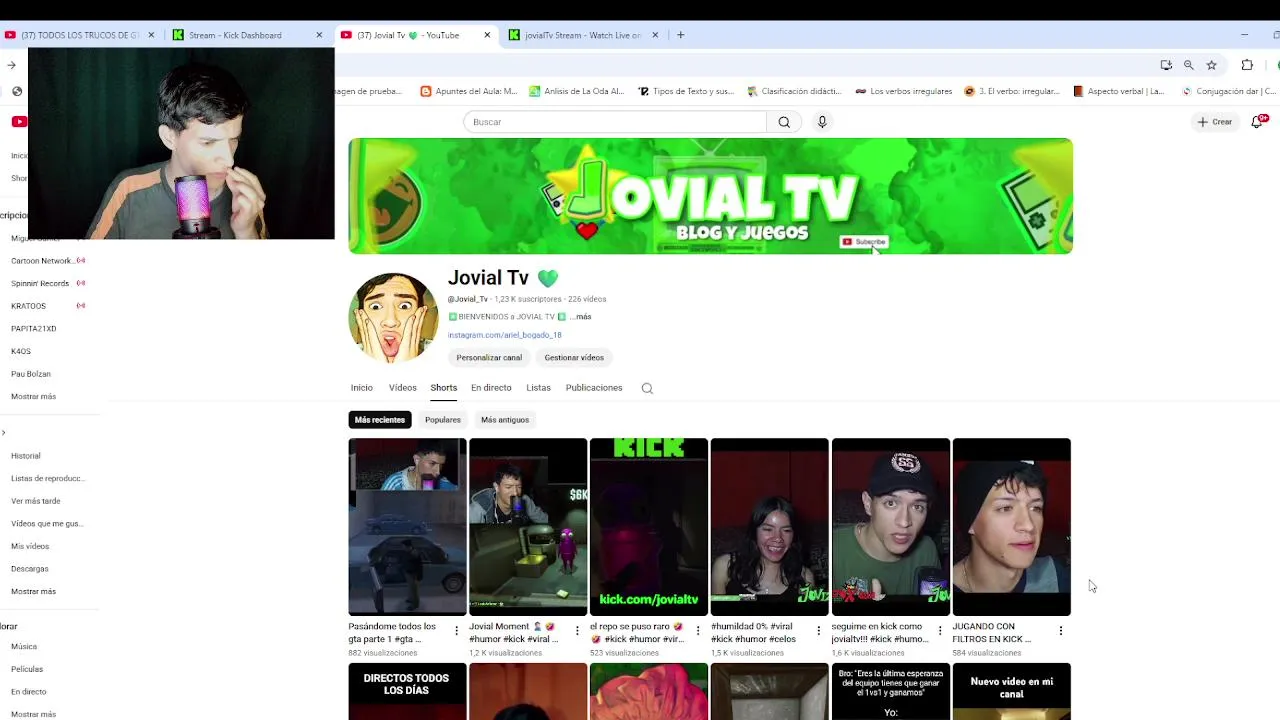
Task: Open menu for Pasándome todos los gta short
Action: click(x=456, y=630)
